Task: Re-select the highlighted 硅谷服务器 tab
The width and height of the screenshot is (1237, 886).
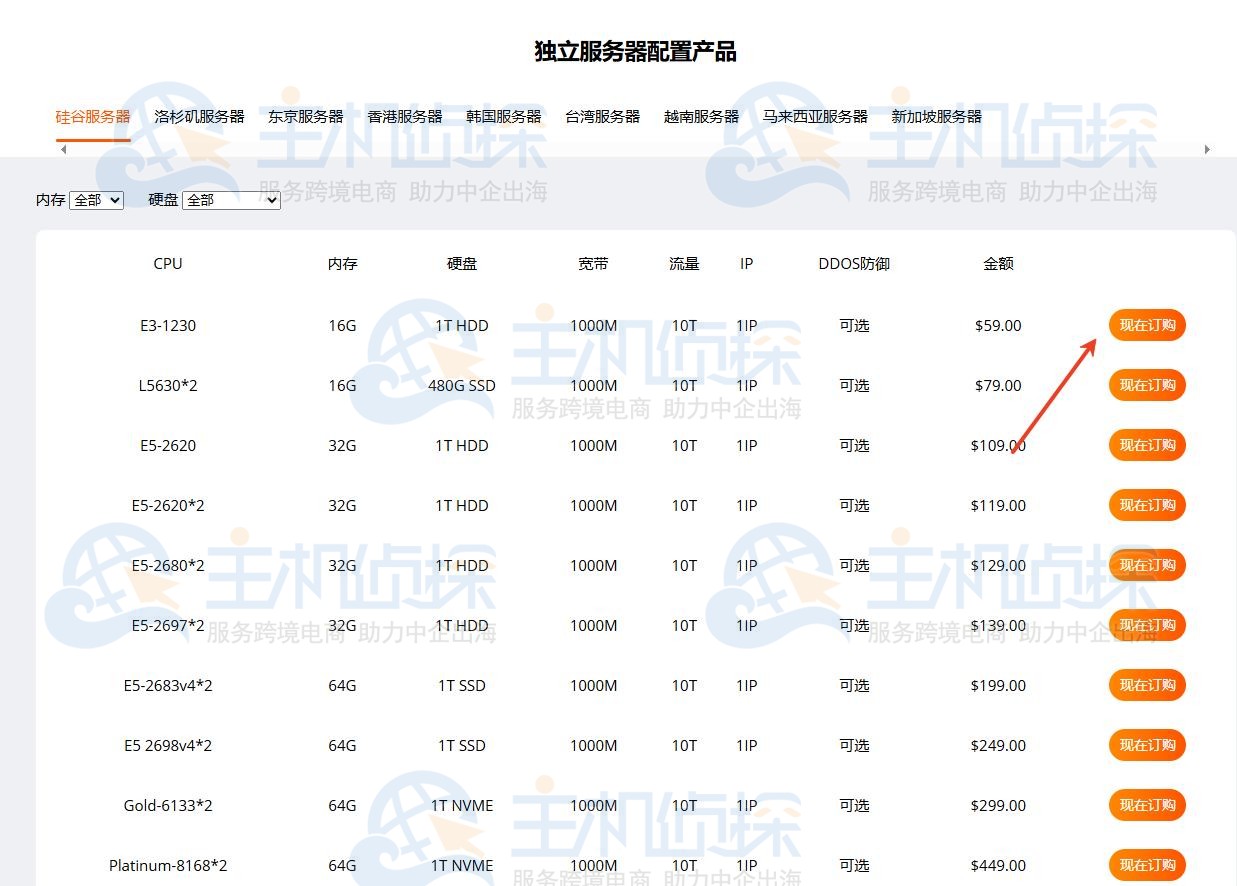Action: click(x=92, y=116)
